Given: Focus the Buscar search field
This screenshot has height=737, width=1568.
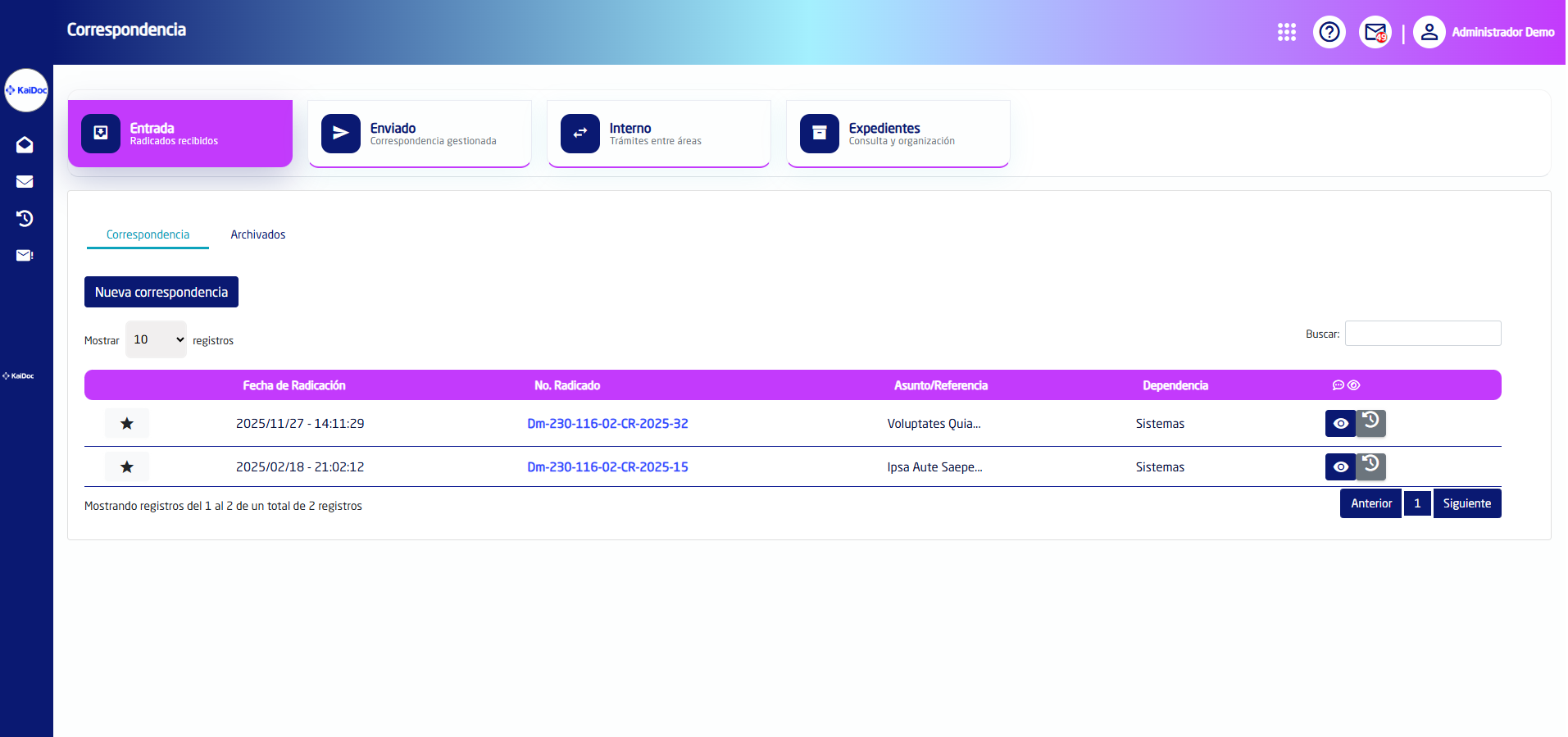Looking at the screenshot, I should [1422, 334].
